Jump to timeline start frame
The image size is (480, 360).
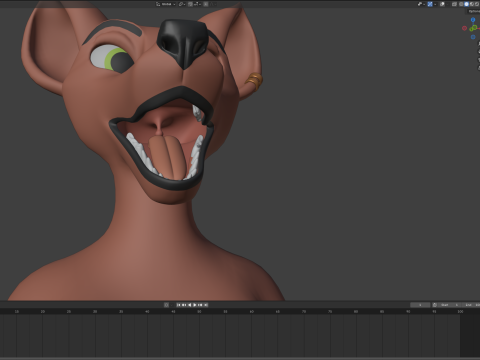pos(178,305)
